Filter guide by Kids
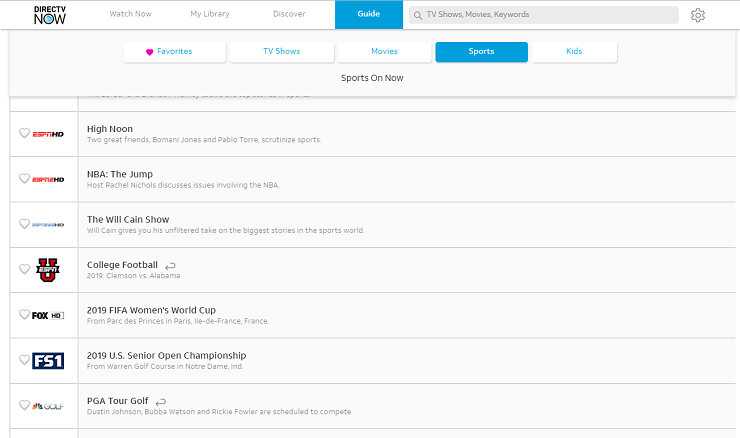740x438 pixels. pos(574,52)
